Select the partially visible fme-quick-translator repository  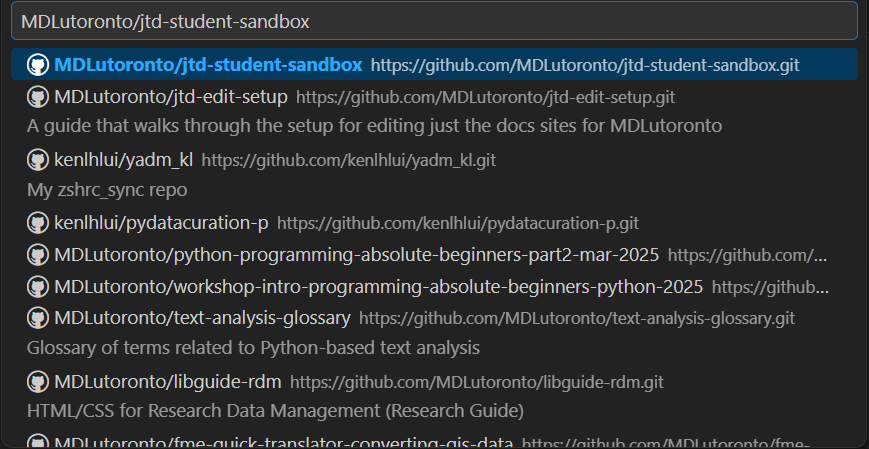point(283,442)
